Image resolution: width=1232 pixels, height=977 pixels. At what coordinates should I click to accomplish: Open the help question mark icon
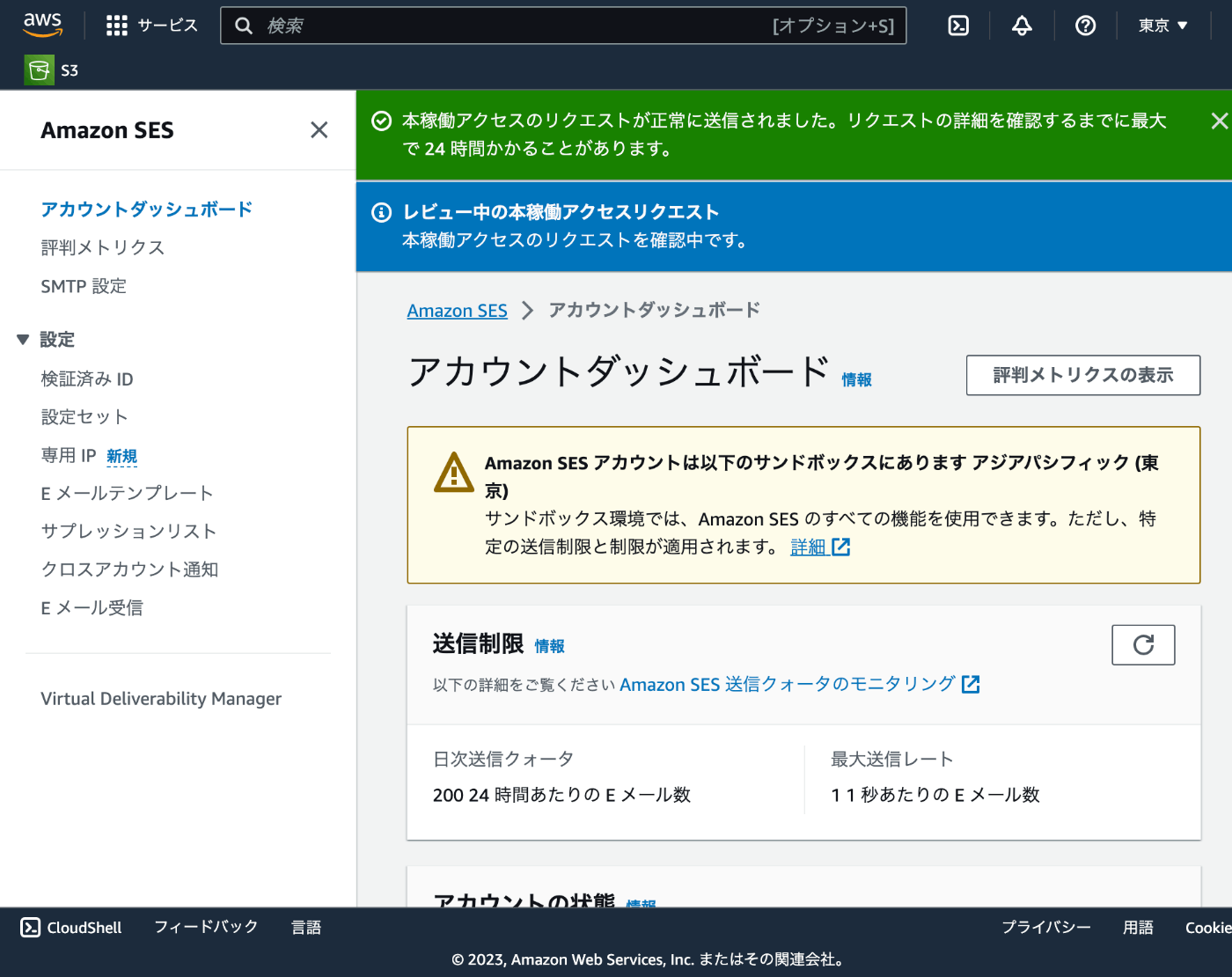(x=1086, y=26)
